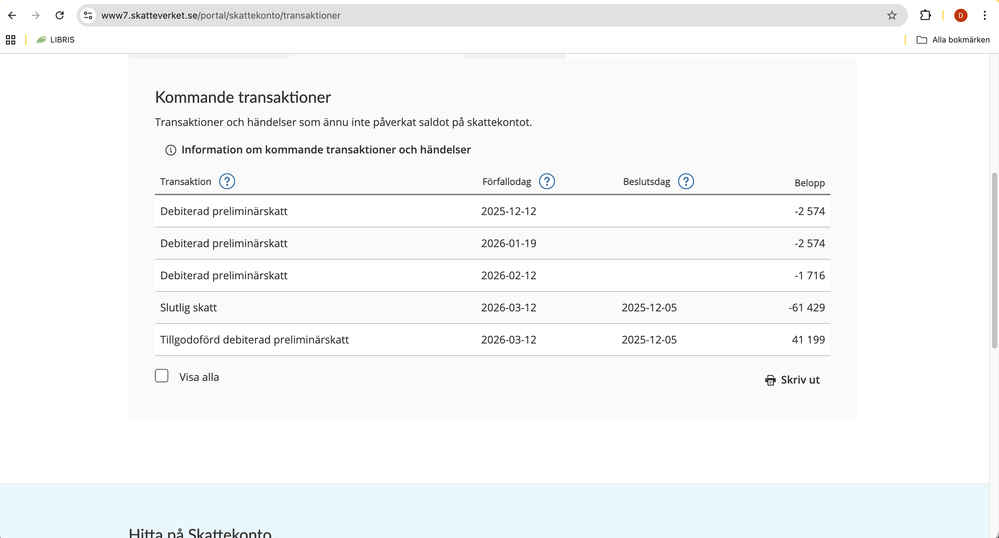
Task: Click the page's vertical scrollbar
Action: [x=993, y=260]
